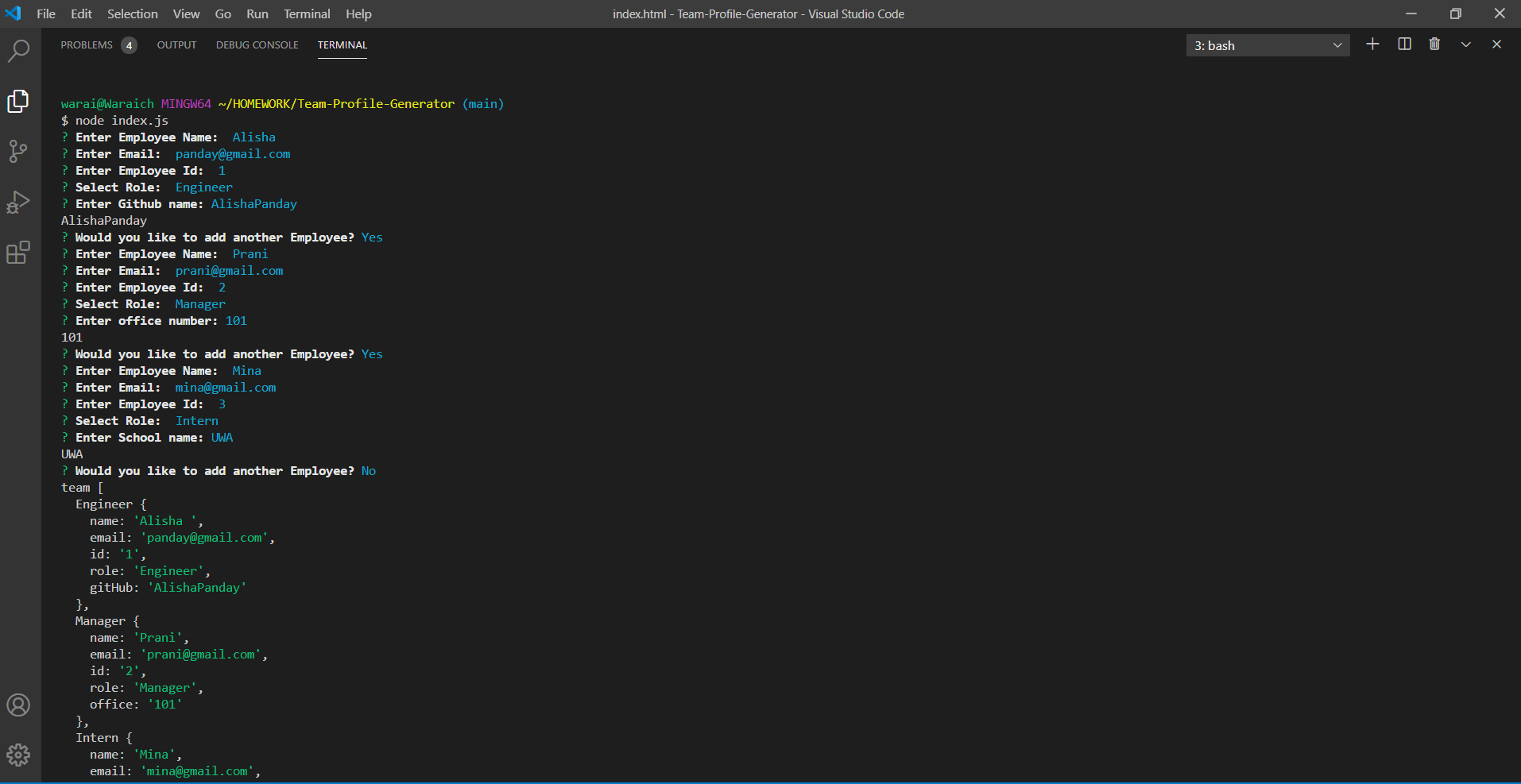This screenshot has width=1521, height=784.
Task: Kill the active terminal with the trash icon
Action: click(x=1434, y=44)
